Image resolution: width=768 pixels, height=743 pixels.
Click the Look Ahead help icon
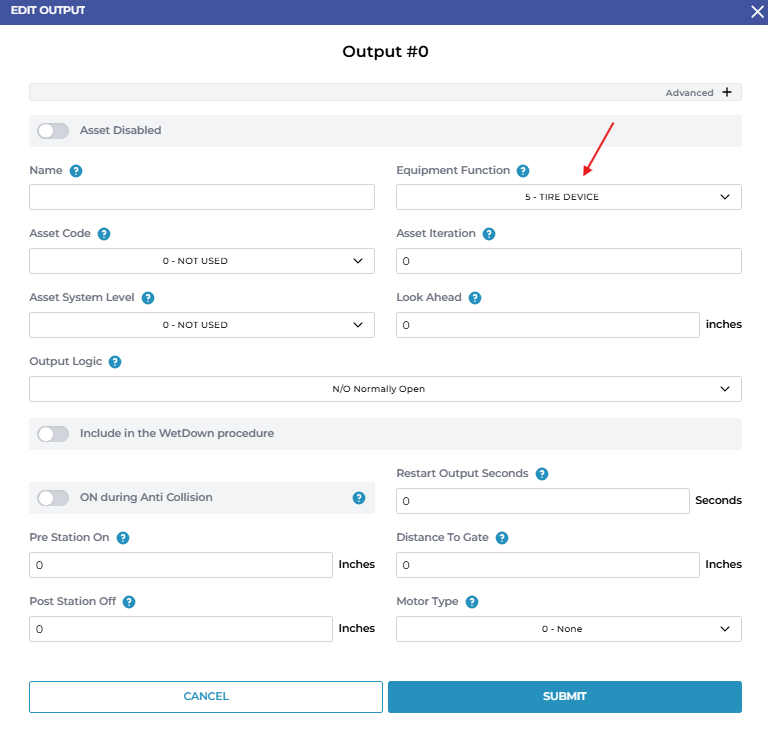coord(475,298)
